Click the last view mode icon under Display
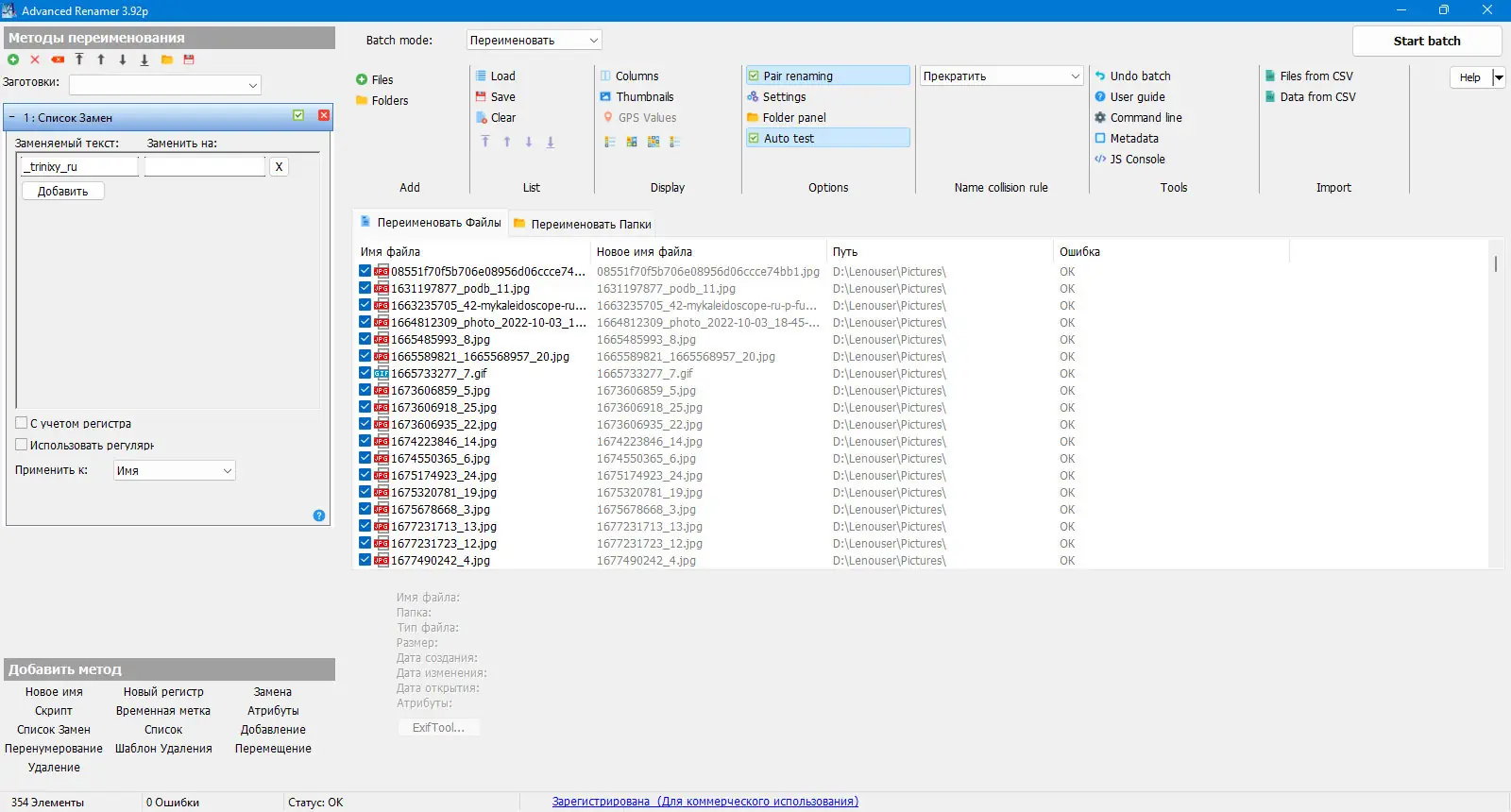This screenshot has height=812, width=1511. (x=675, y=142)
